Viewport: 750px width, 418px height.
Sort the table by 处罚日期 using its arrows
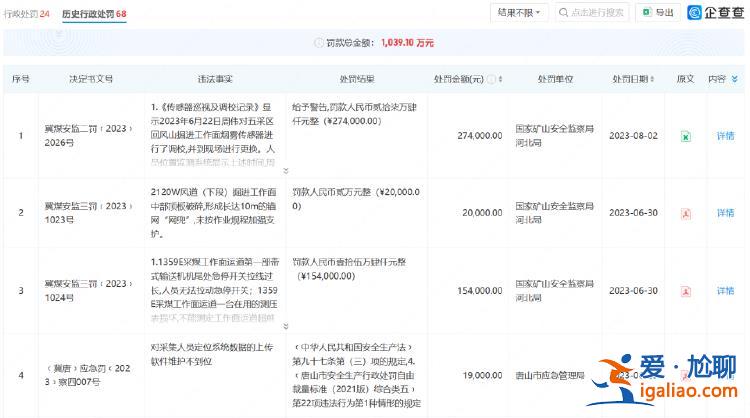[x=656, y=79]
